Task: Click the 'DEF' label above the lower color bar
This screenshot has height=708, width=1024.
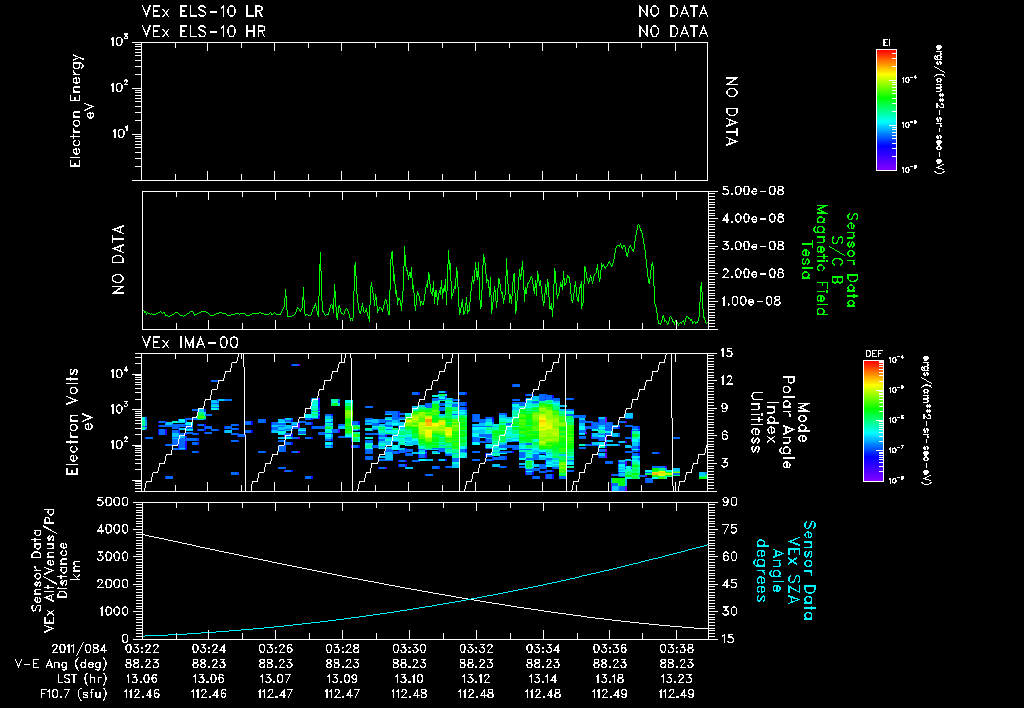Action: click(x=873, y=354)
